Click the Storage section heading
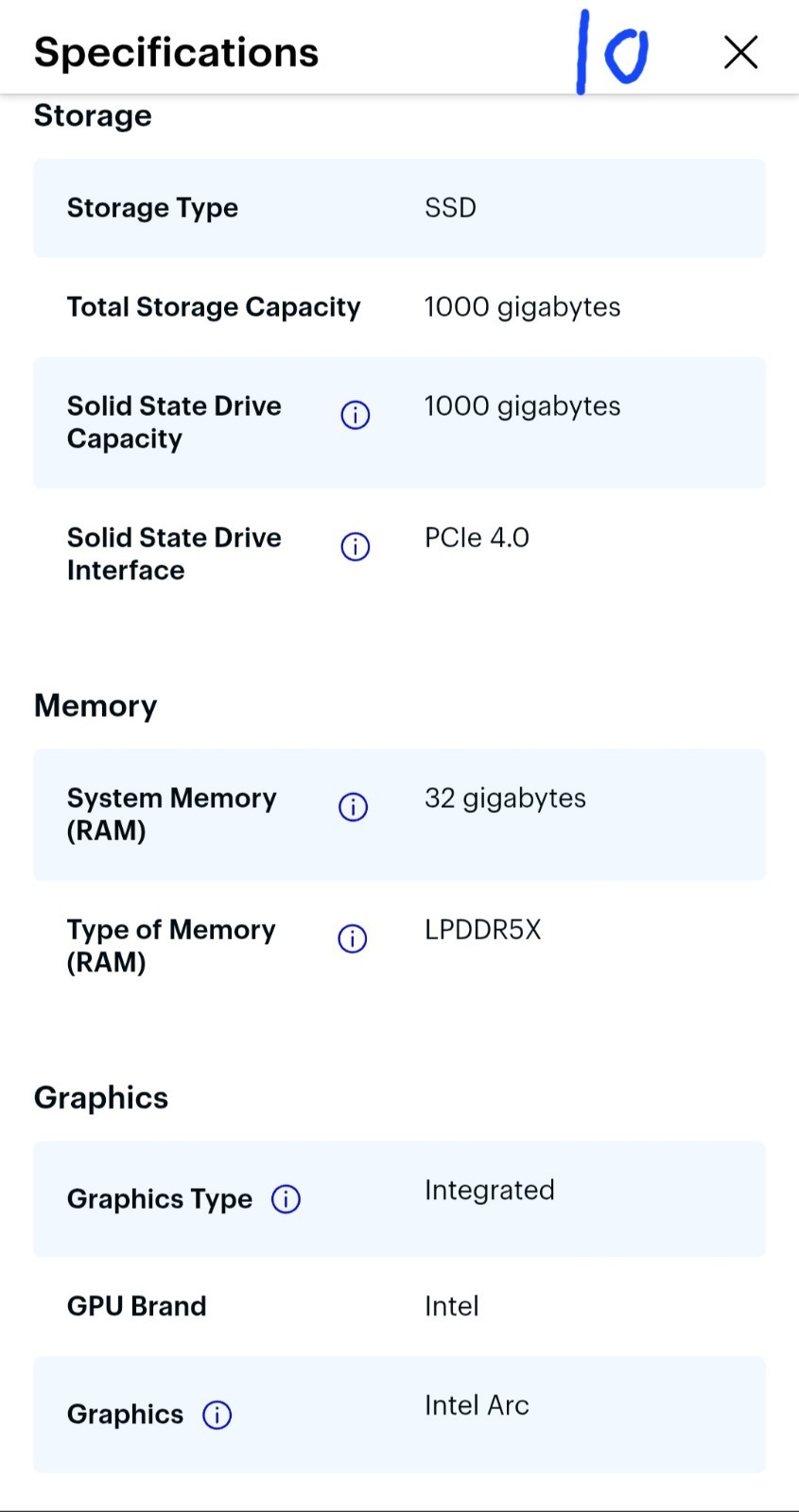 coord(93,115)
